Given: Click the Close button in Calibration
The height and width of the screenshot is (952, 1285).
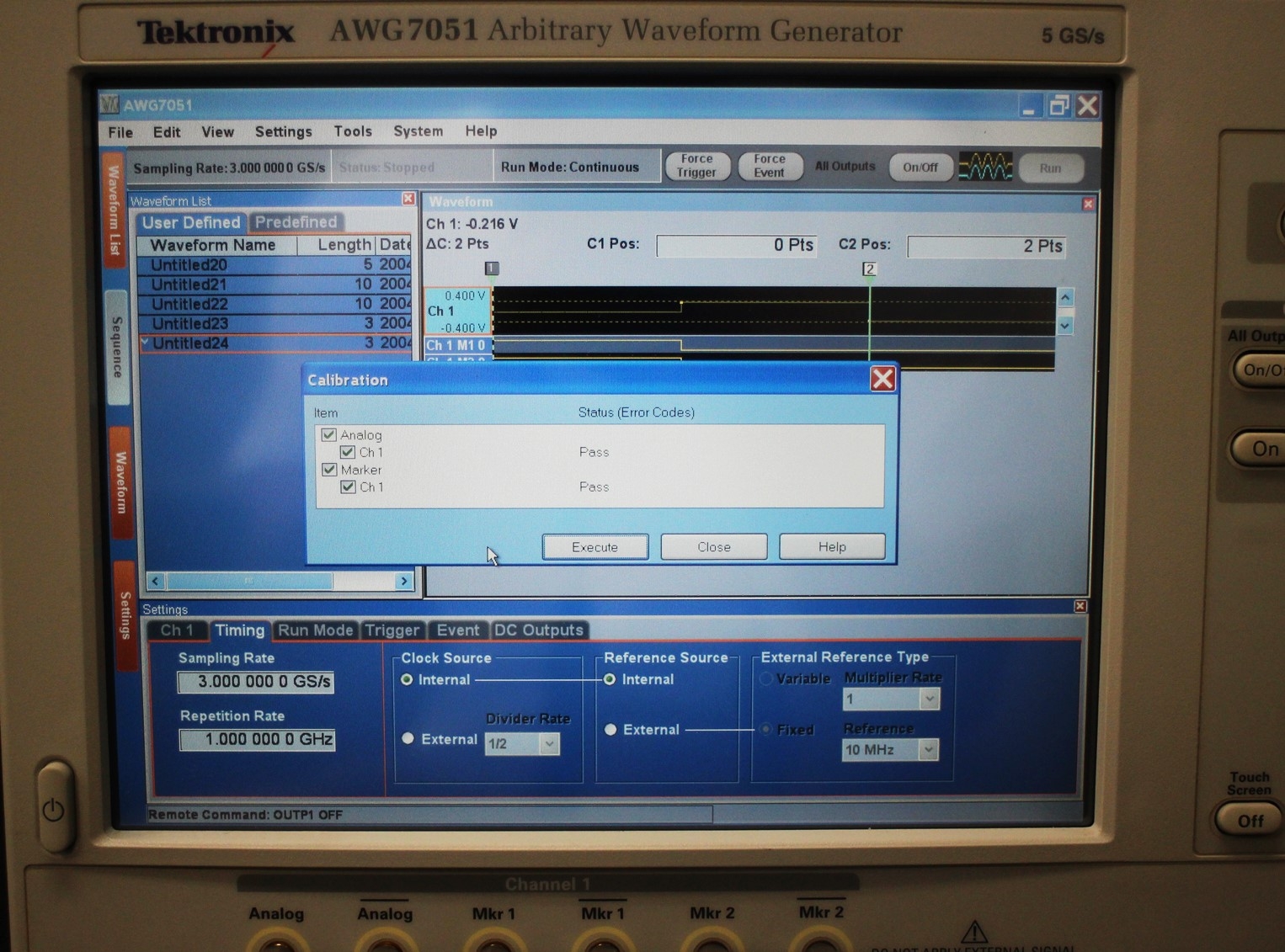Looking at the screenshot, I should click(x=713, y=546).
